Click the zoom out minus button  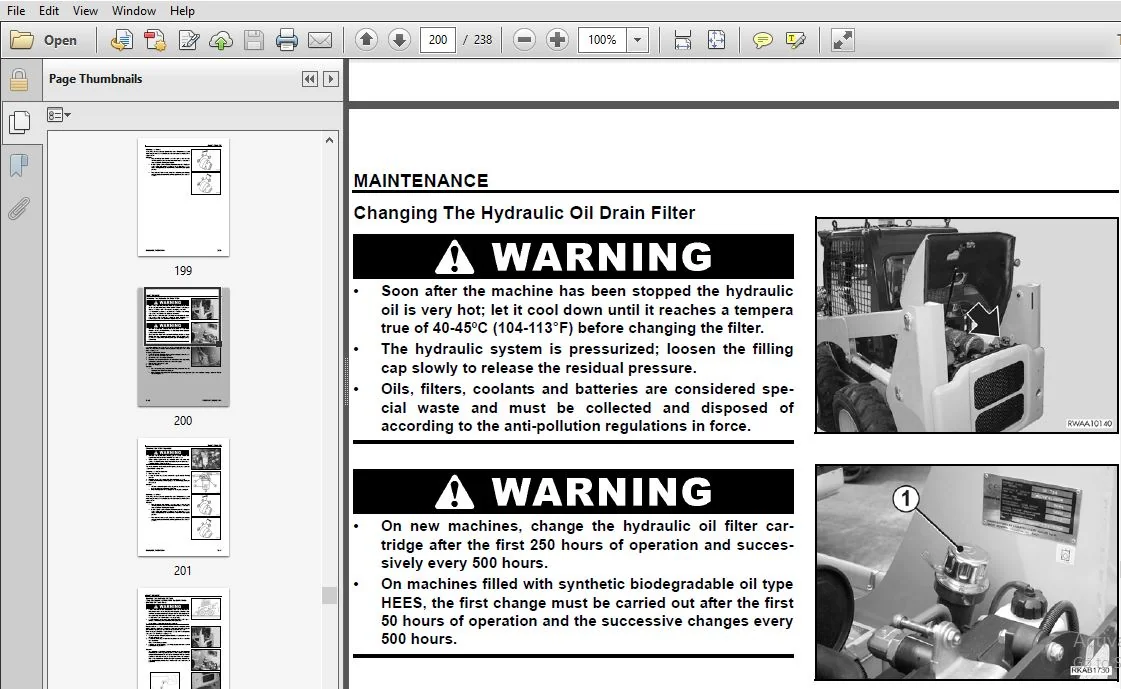coord(524,40)
